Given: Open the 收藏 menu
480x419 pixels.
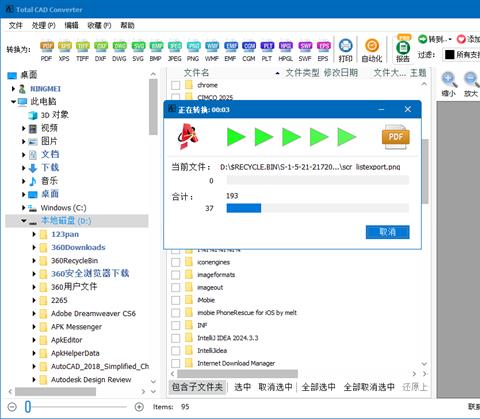Looking at the screenshot, I should click(x=99, y=25).
